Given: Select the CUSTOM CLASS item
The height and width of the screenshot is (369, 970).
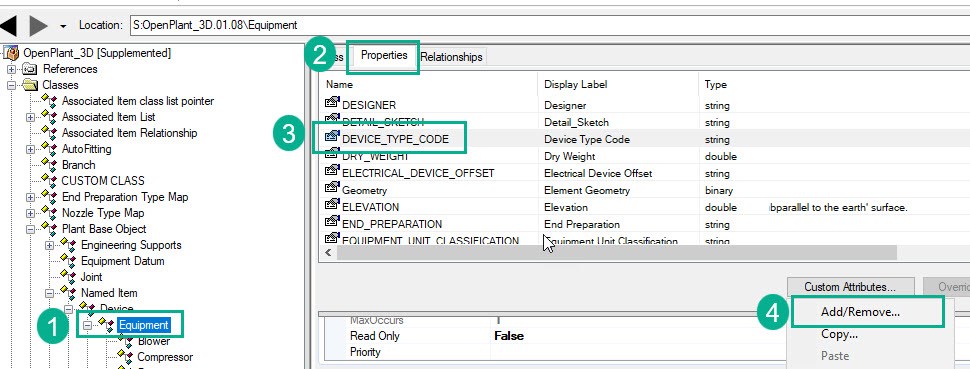Looking at the screenshot, I should pos(103,181).
